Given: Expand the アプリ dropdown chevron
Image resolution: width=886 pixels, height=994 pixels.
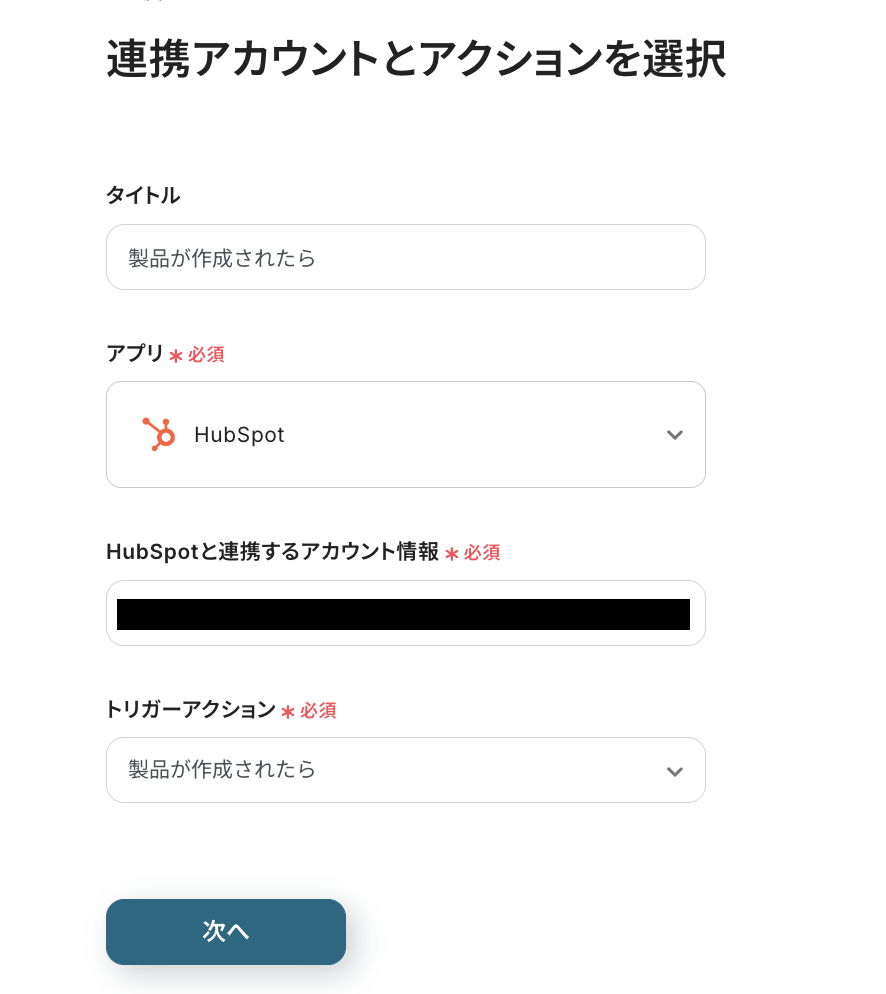Looking at the screenshot, I should tap(675, 435).
